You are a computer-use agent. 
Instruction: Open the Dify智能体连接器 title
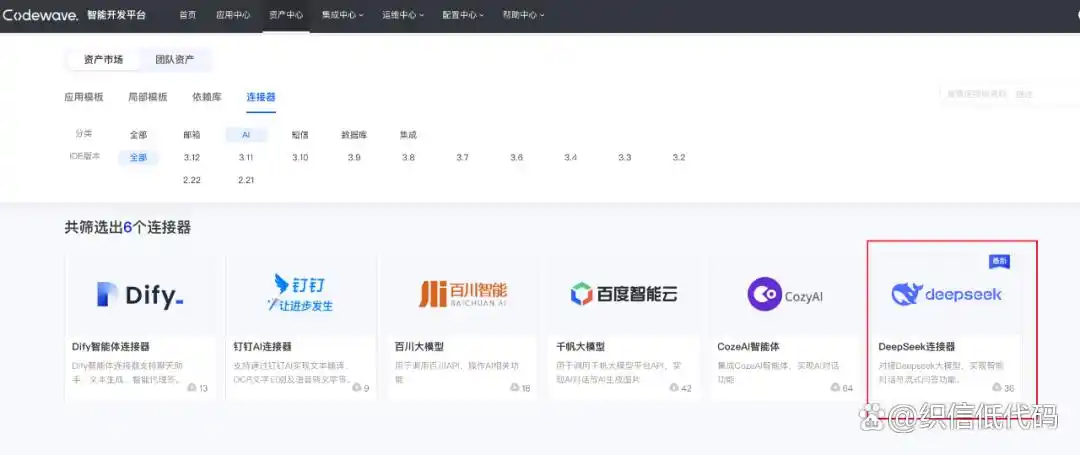pyautogui.click(x=111, y=346)
